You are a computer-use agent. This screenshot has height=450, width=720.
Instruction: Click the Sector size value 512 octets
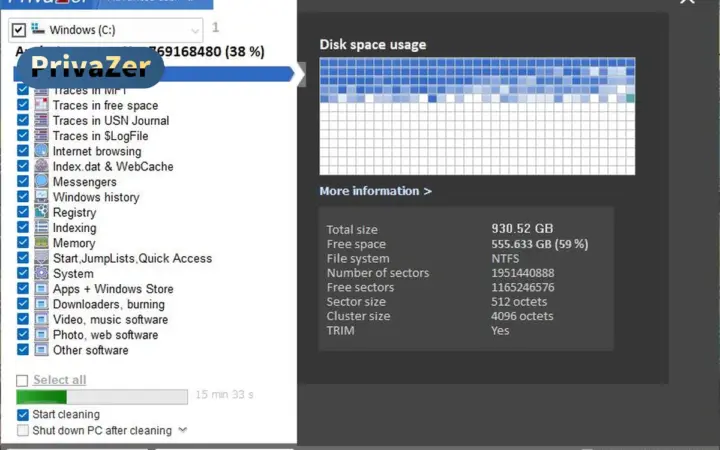click(x=519, y=302)
